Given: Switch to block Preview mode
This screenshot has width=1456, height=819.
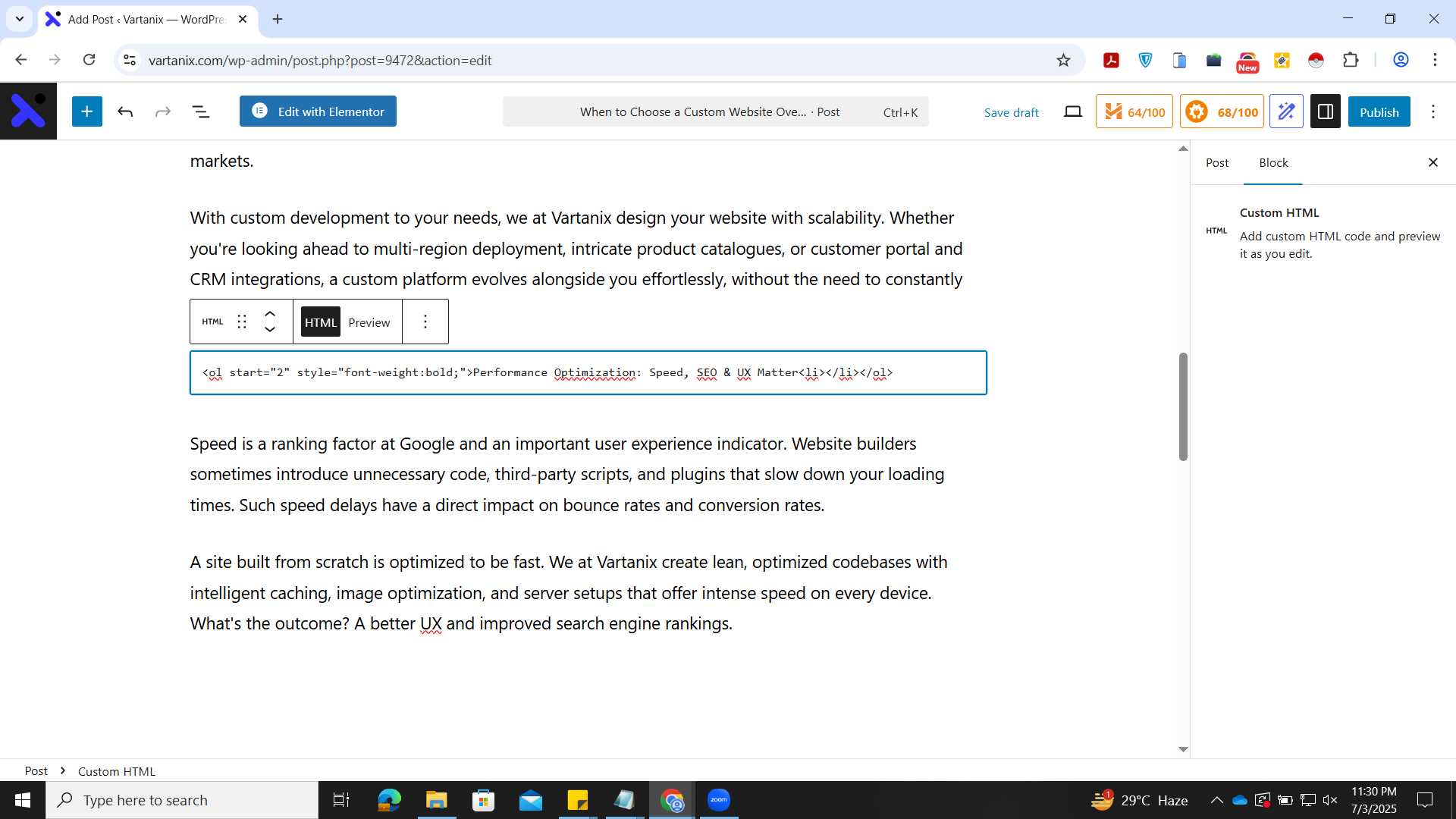Looking at the screenshot, I should pos(369,322).
